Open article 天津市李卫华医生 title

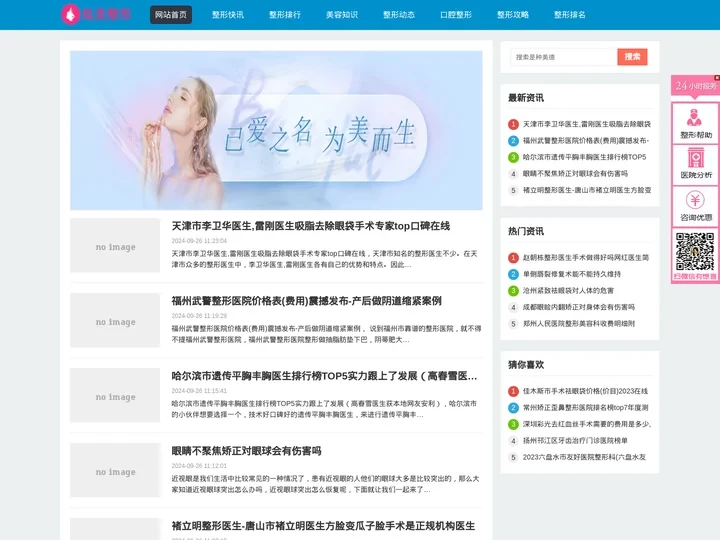click(x=311, y=226)
